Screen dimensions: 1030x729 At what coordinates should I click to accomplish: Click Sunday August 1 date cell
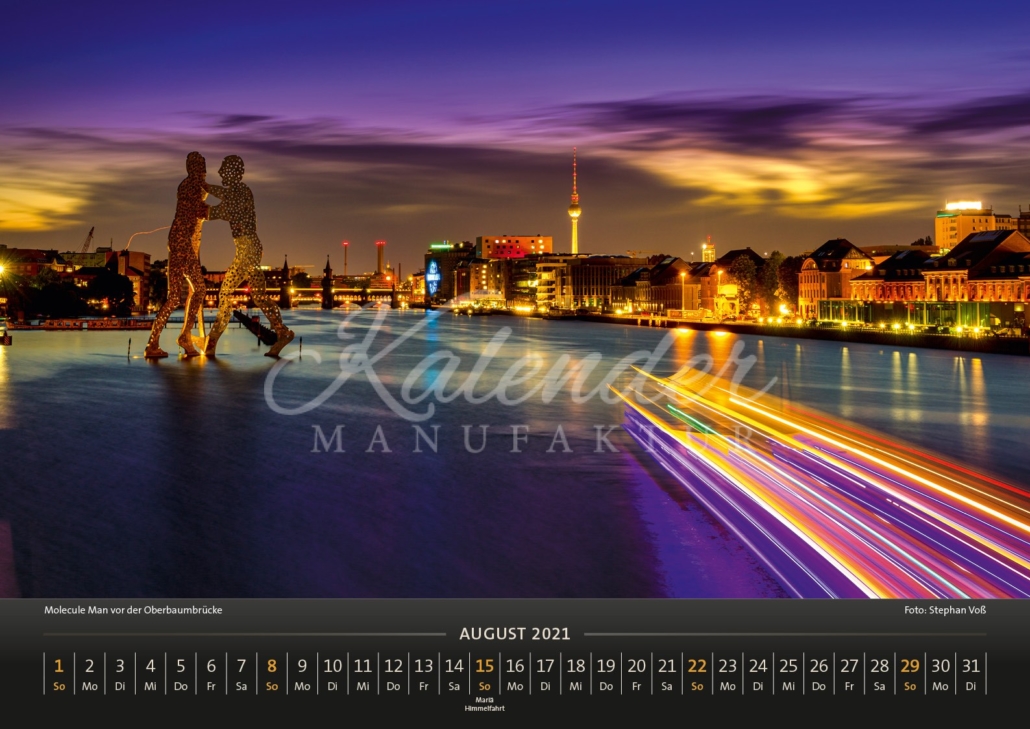point(59,674)
